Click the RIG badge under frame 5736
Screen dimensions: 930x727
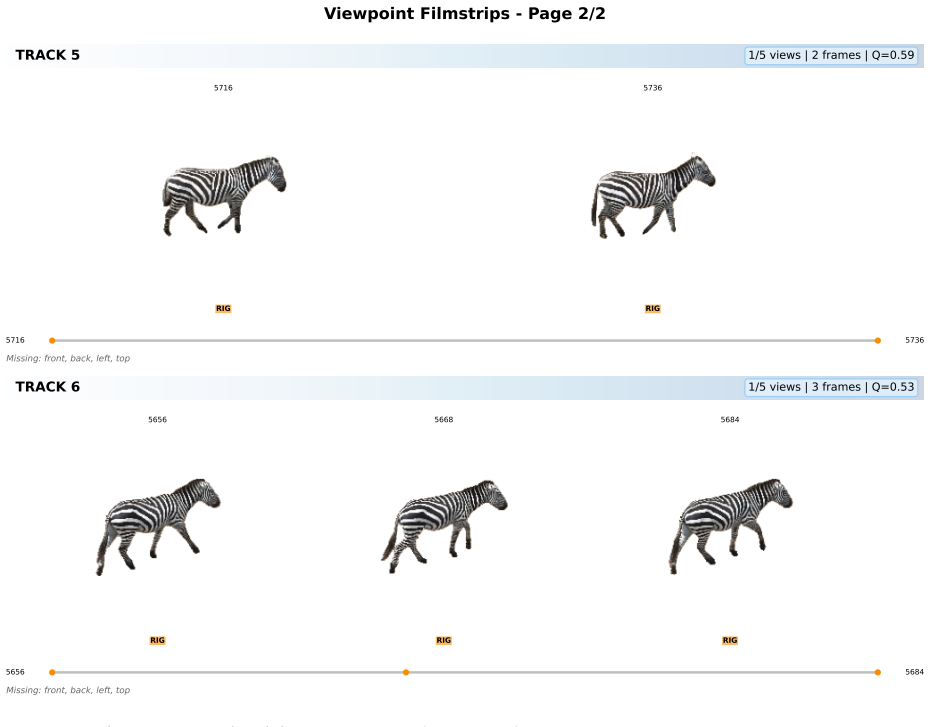pyautogui.click(x=652, y=308)
